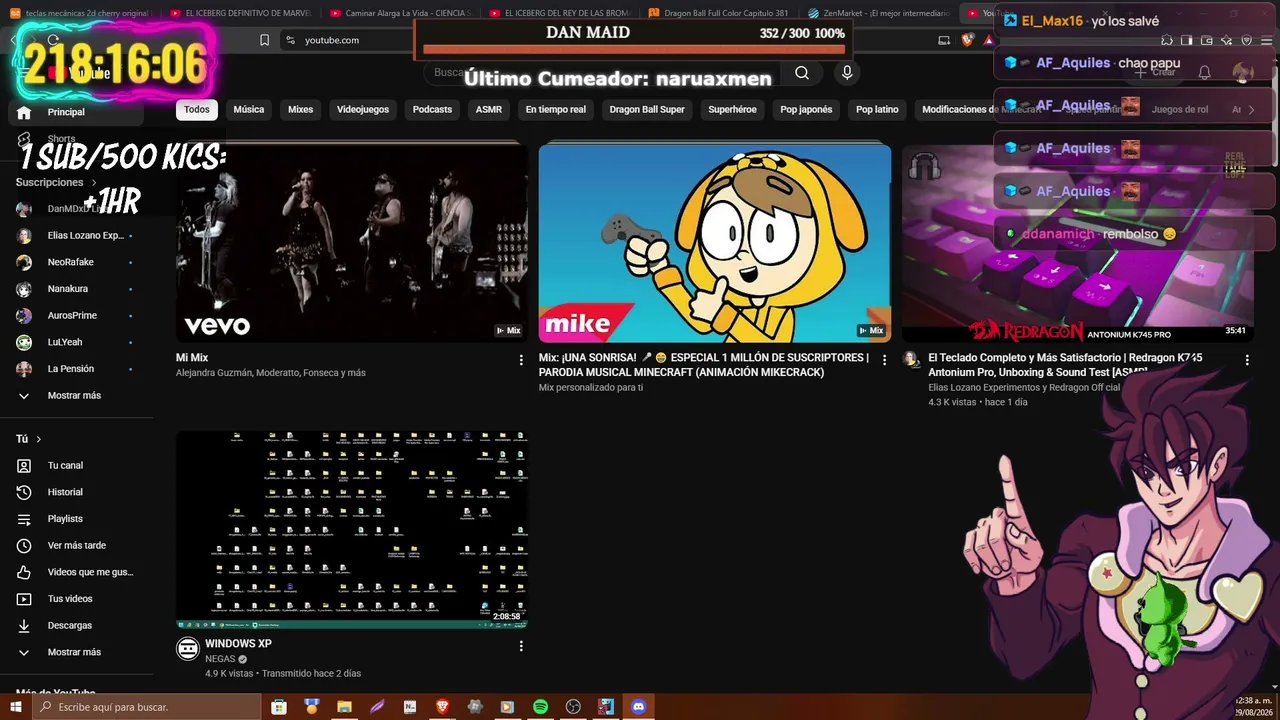The width and height of the screenshot is (1280, 720).
Task: Open LulYeah subscription channel
Action: (76, 342)
